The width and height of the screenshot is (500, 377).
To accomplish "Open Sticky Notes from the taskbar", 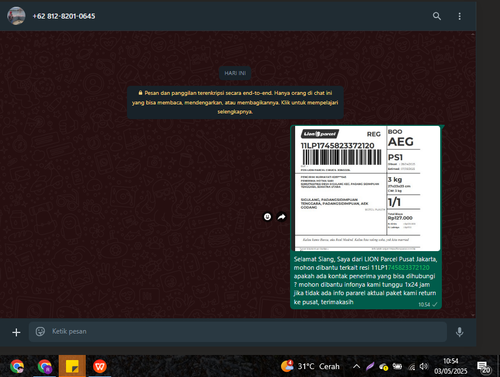I will 72,366.
